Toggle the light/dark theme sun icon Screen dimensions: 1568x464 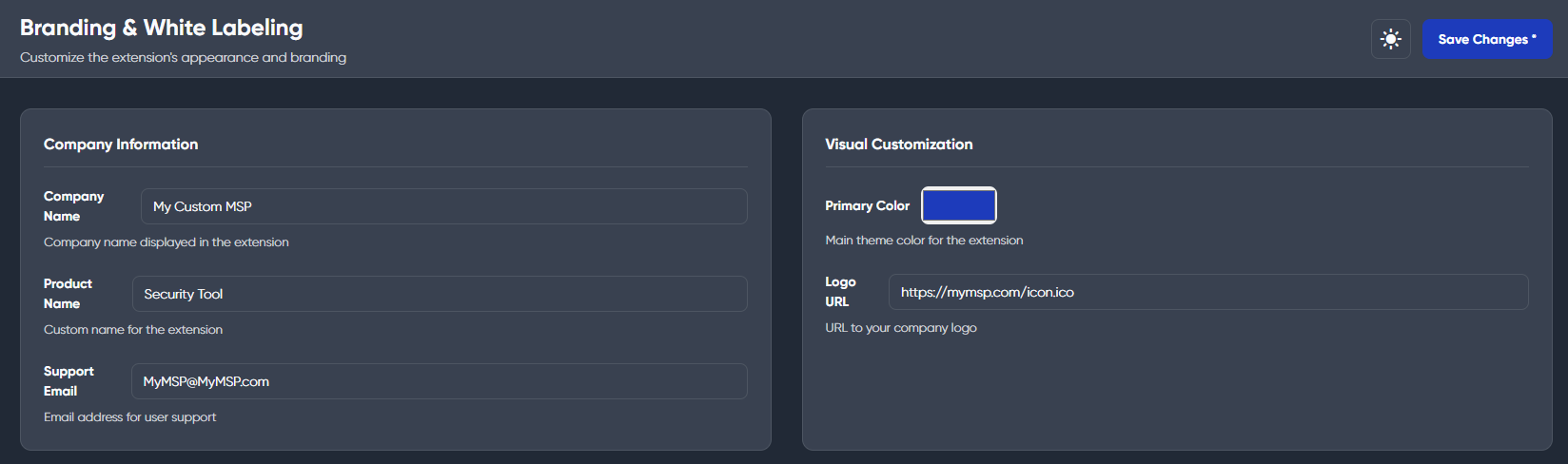pos(1391,39)
